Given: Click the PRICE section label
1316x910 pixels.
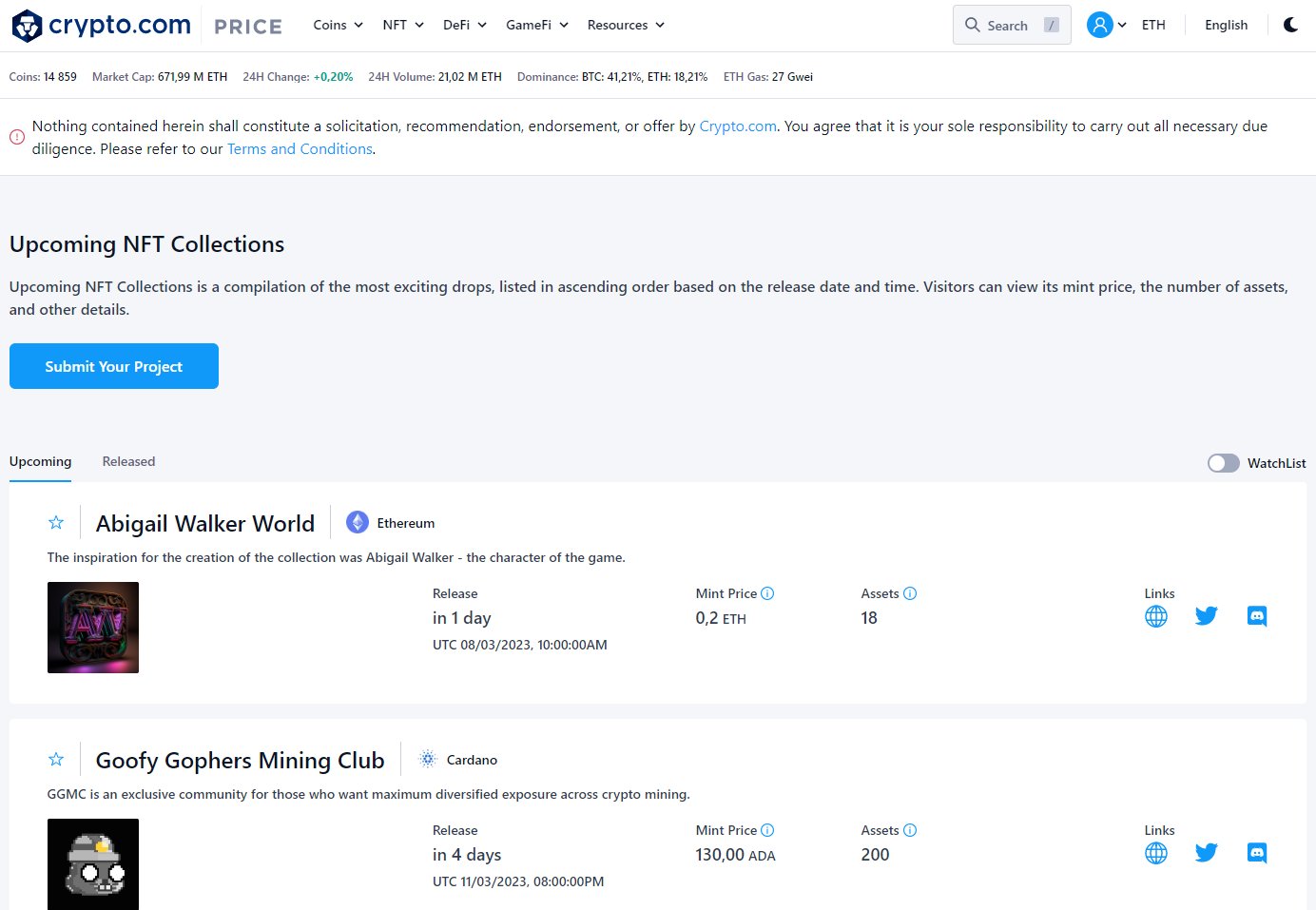Looking at the screenshot, I should click(x=248, y=27).
